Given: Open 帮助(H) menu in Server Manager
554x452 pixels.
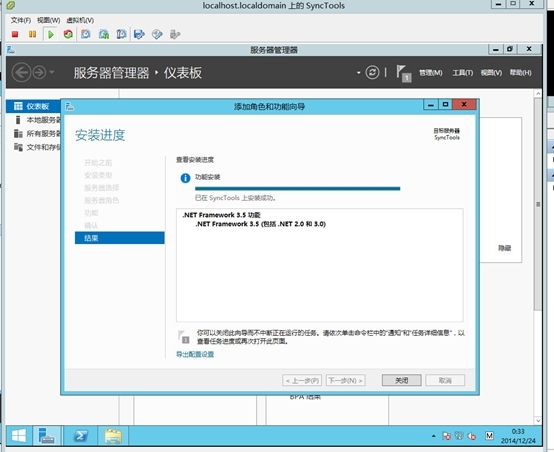Looking at the screenshot, I should 520,72.
